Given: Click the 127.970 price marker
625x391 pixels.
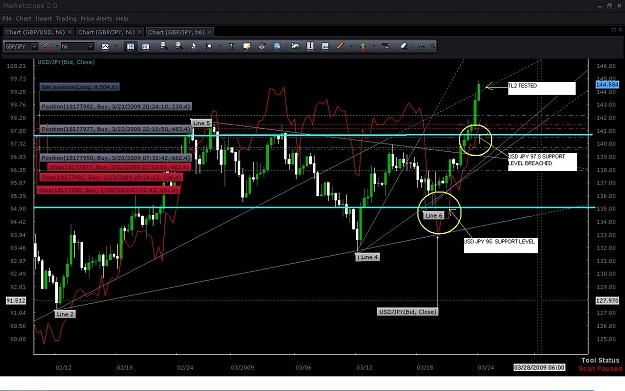Looking at the screenshot, I should (x=607, y=301).
